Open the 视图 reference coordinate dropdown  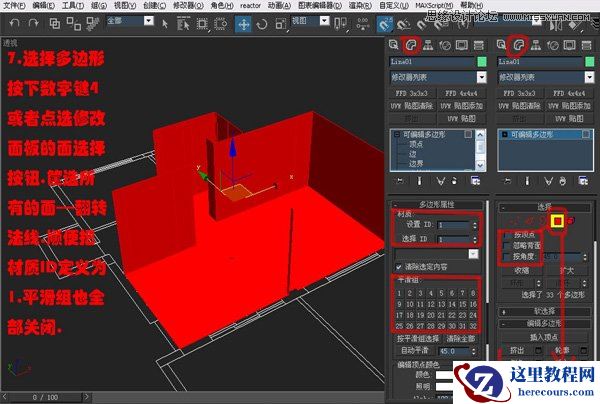pyautogui.click(x=324, y=21)
